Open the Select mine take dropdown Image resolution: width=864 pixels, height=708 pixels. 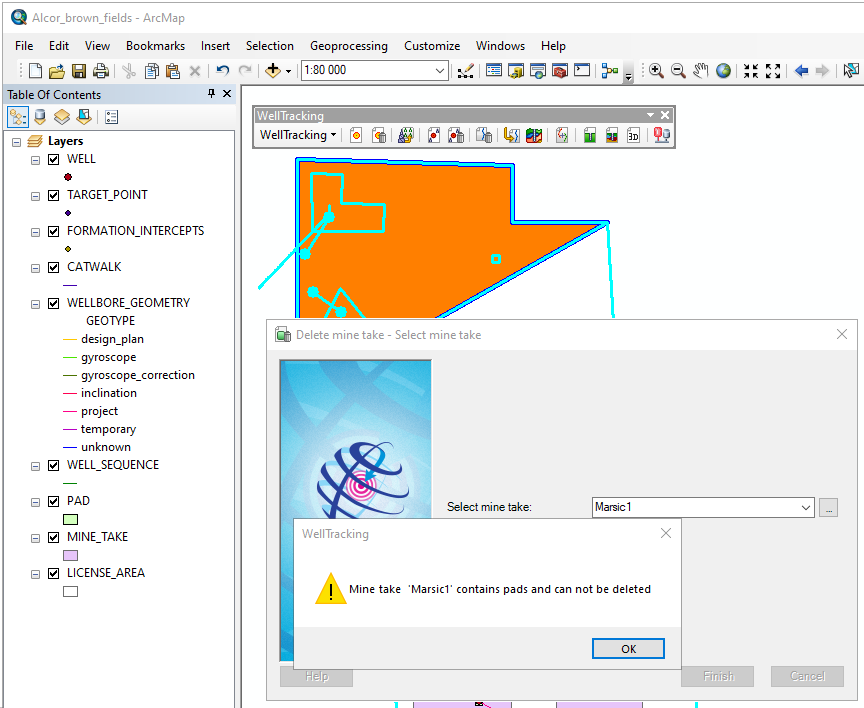pyautogui.click(x=806, y=507)
